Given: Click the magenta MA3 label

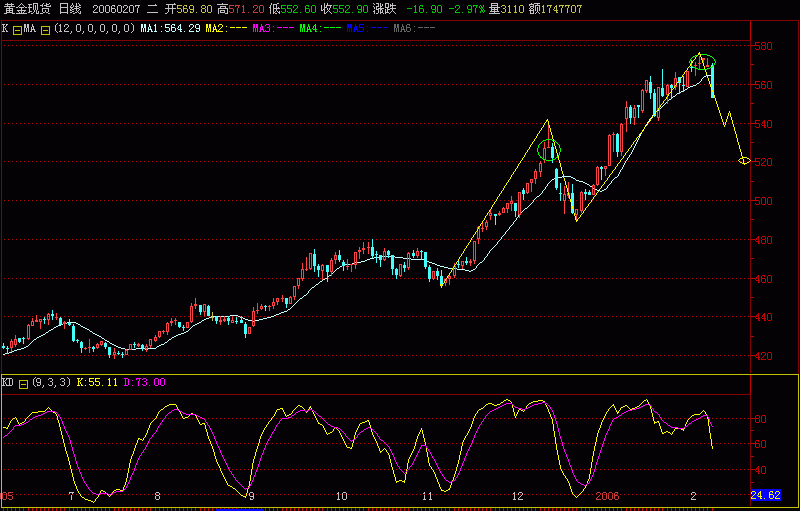Looking at the screenshot, I should (x=273, y=29).
